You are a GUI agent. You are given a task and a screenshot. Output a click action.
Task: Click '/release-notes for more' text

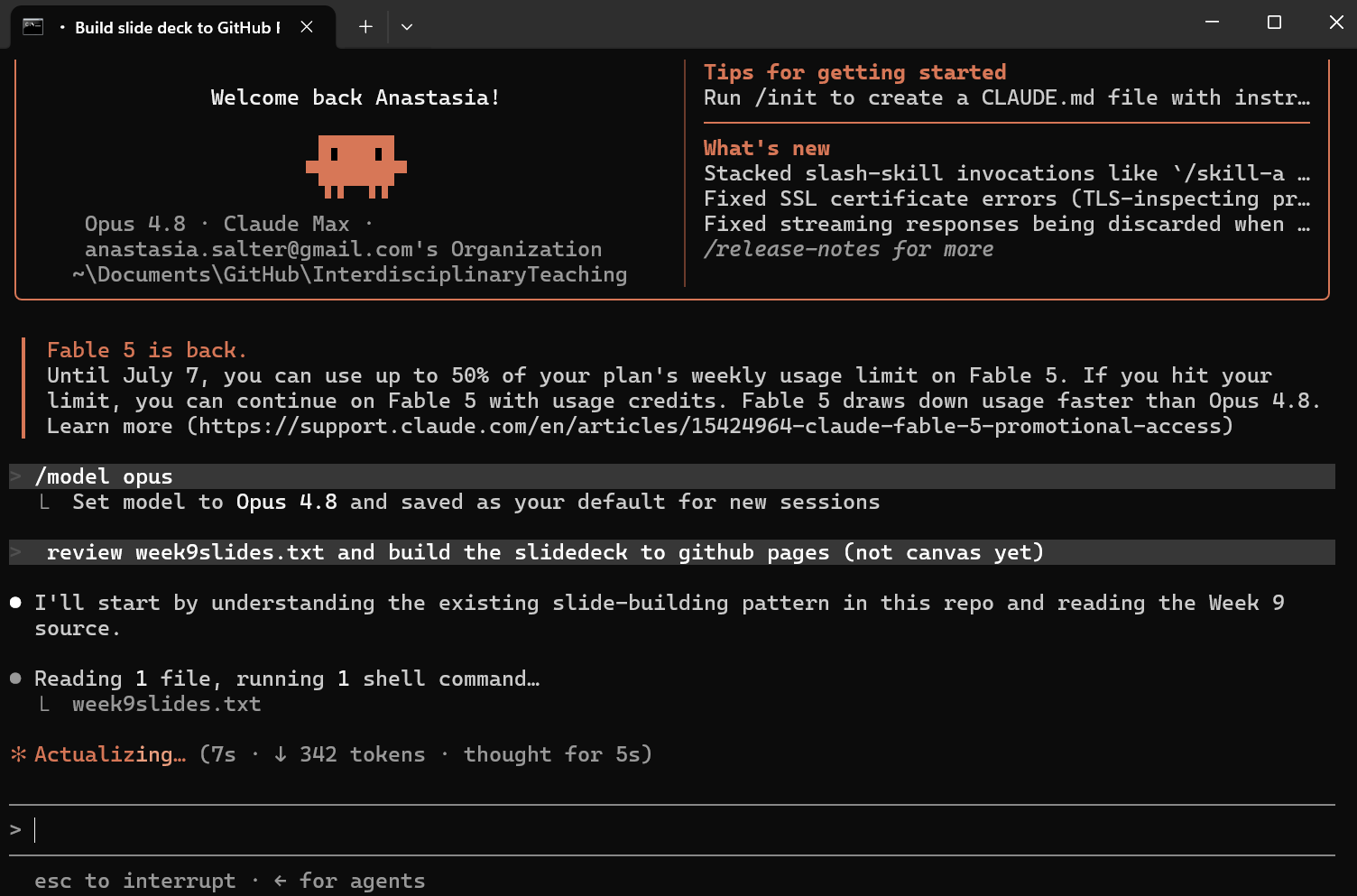tap(849, 249)
